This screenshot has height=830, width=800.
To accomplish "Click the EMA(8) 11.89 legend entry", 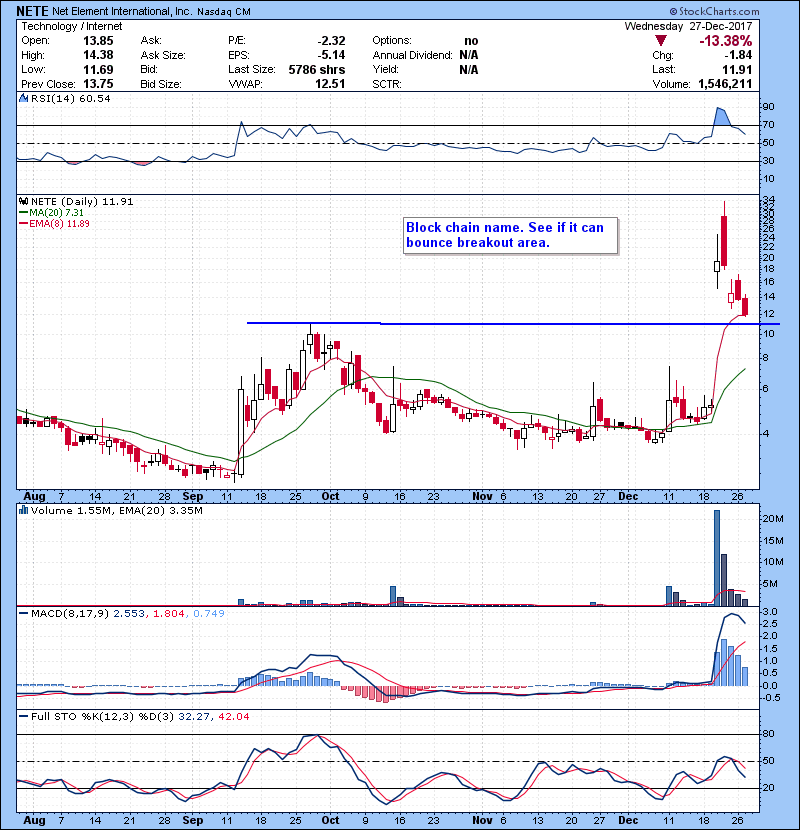I will click(x=59, y=223).
